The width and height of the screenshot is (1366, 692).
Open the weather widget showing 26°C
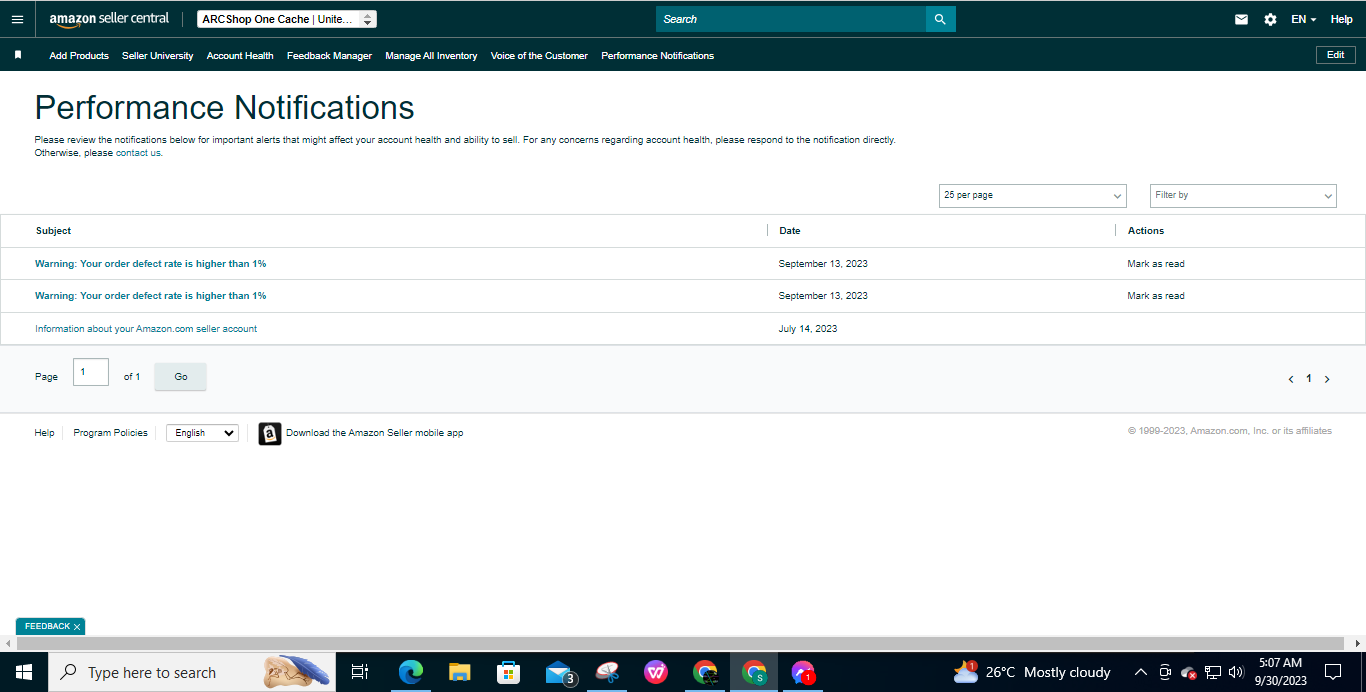tap(1033, 672)
